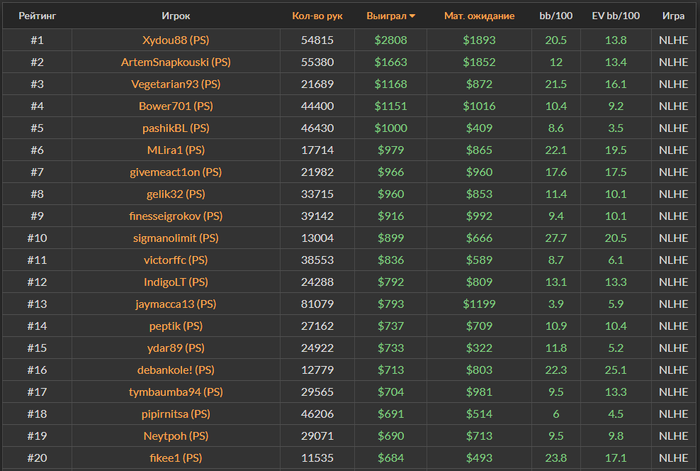This screenshot has width=700, height=471.
Task: Click tymbaumba94 (PS) player link
Action: [176, 392]
